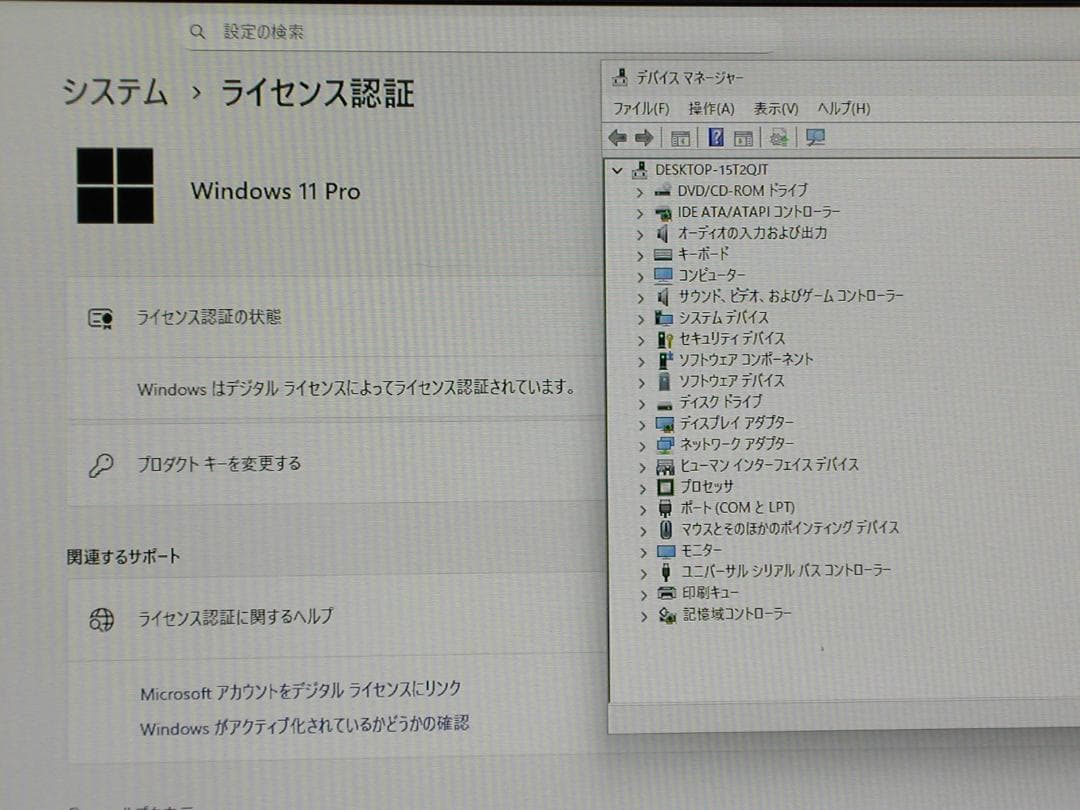Click the Forward navigation arrow in Device Manager

pyautogui.click(x=644, y=137)
